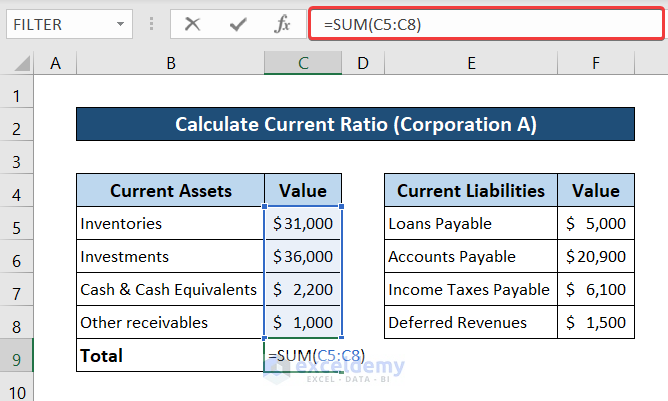Click the Deferred Revenues value $1,500
The height and width of the screenshot is (401, 668).
(596, 322)
